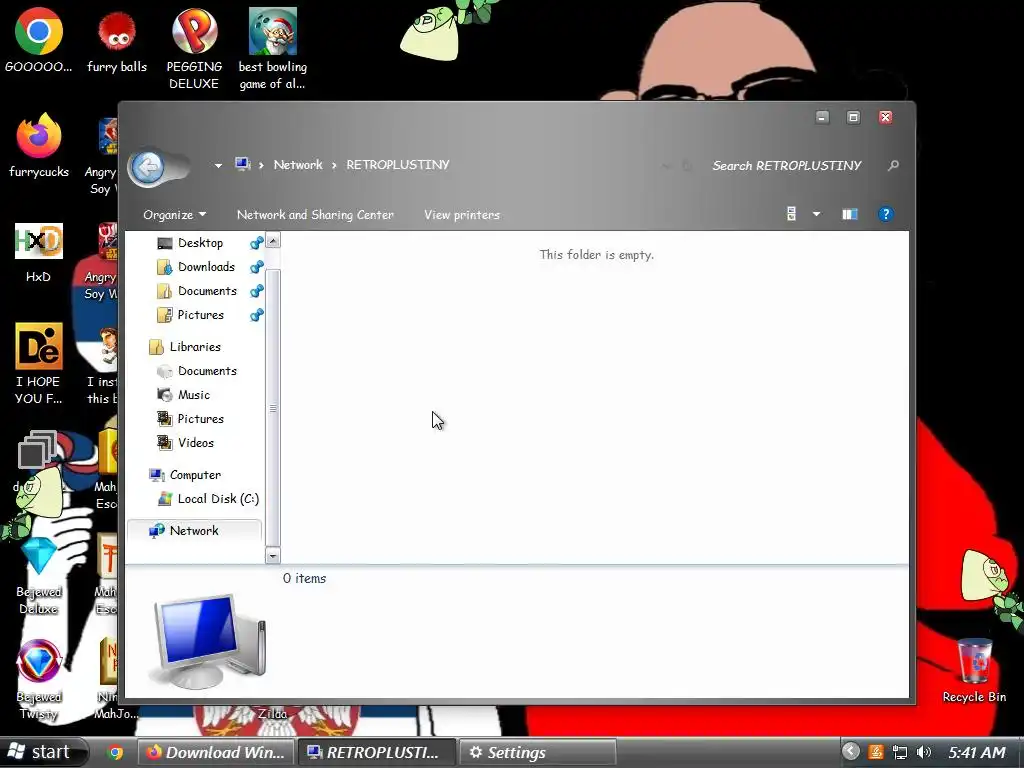
Task: Select the computer icon in the address bar
Action: coord(242,164)
